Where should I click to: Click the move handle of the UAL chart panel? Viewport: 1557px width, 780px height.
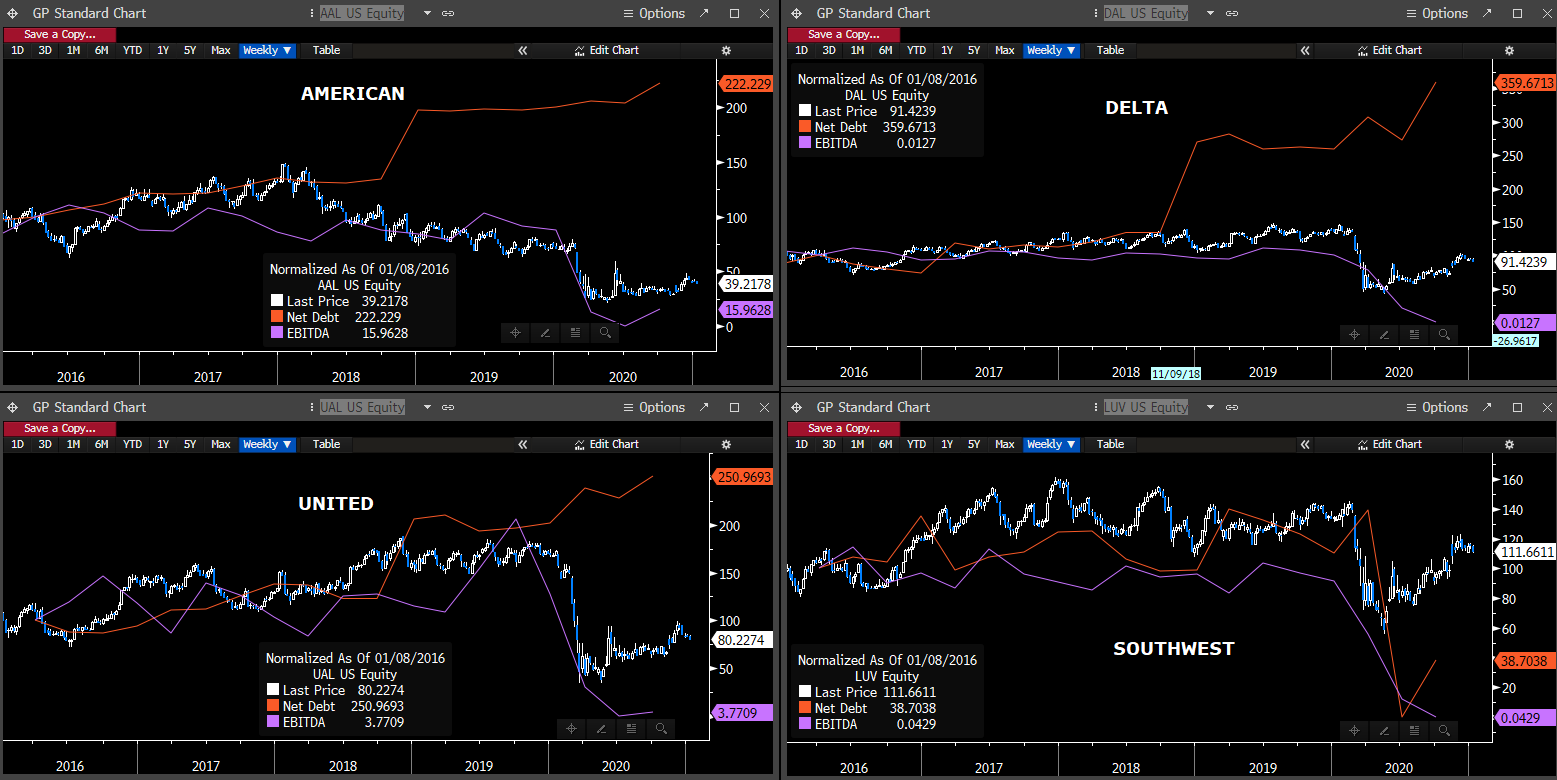13,407
